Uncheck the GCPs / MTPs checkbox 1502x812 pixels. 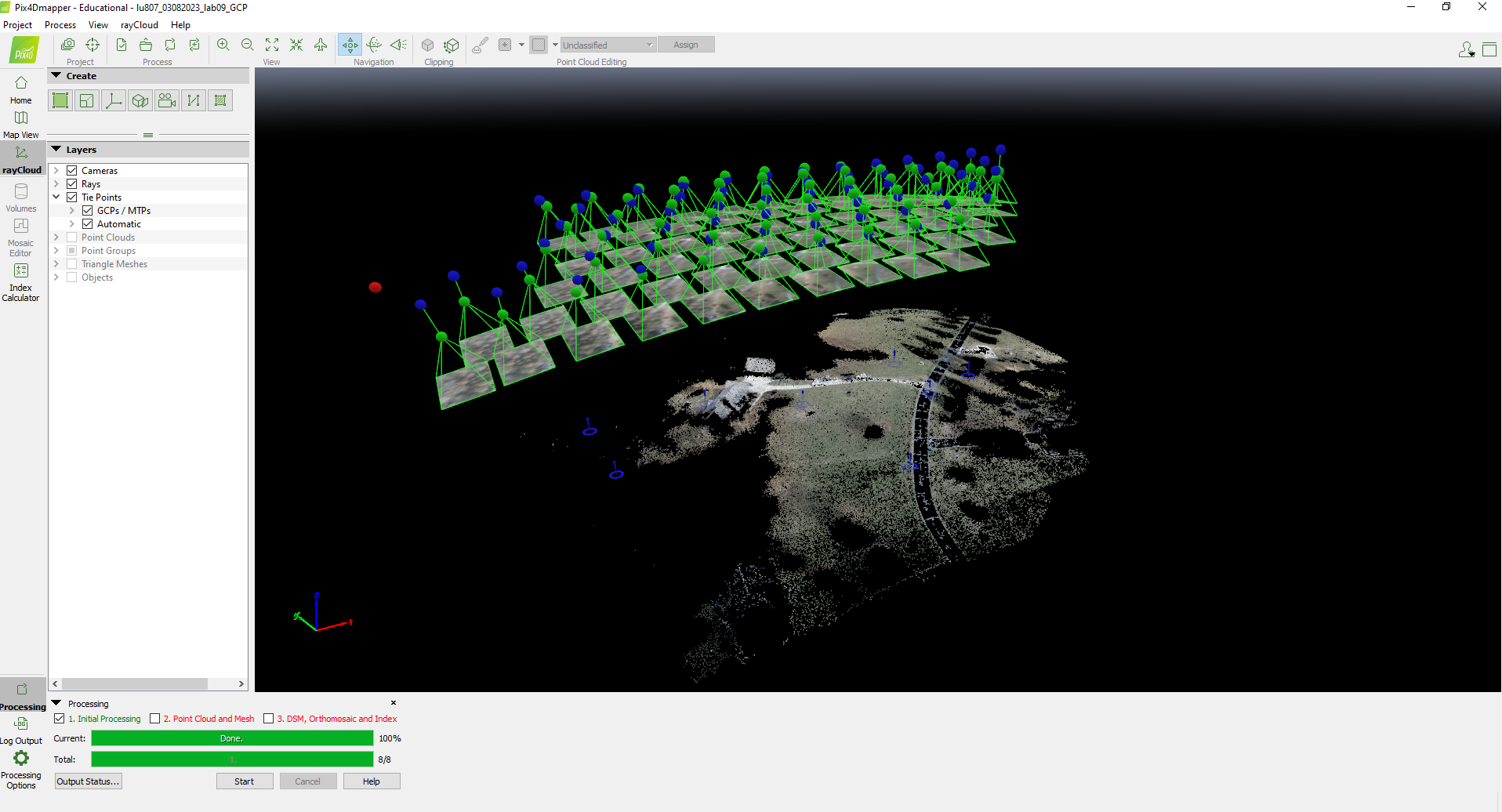[88, 211]
